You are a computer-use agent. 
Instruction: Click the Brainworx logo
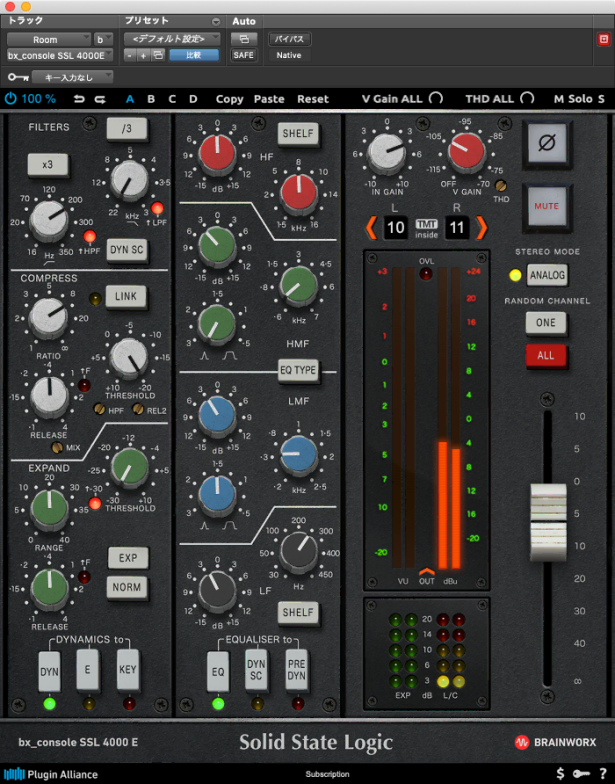(x=556, y=742)
